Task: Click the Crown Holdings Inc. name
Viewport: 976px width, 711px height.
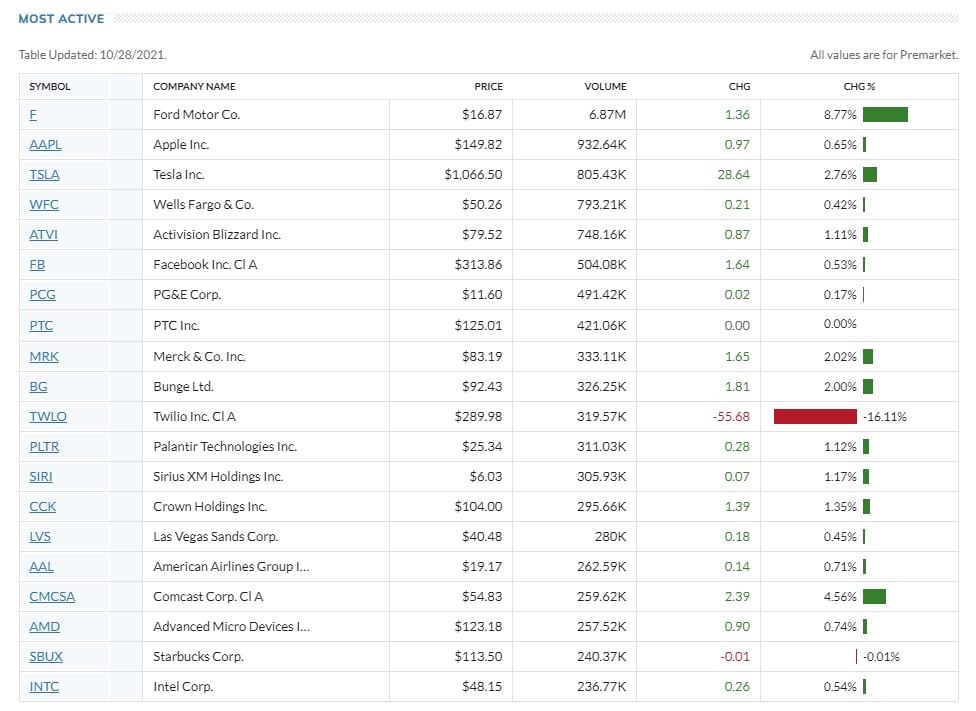Action: click(x=210, y=507)
